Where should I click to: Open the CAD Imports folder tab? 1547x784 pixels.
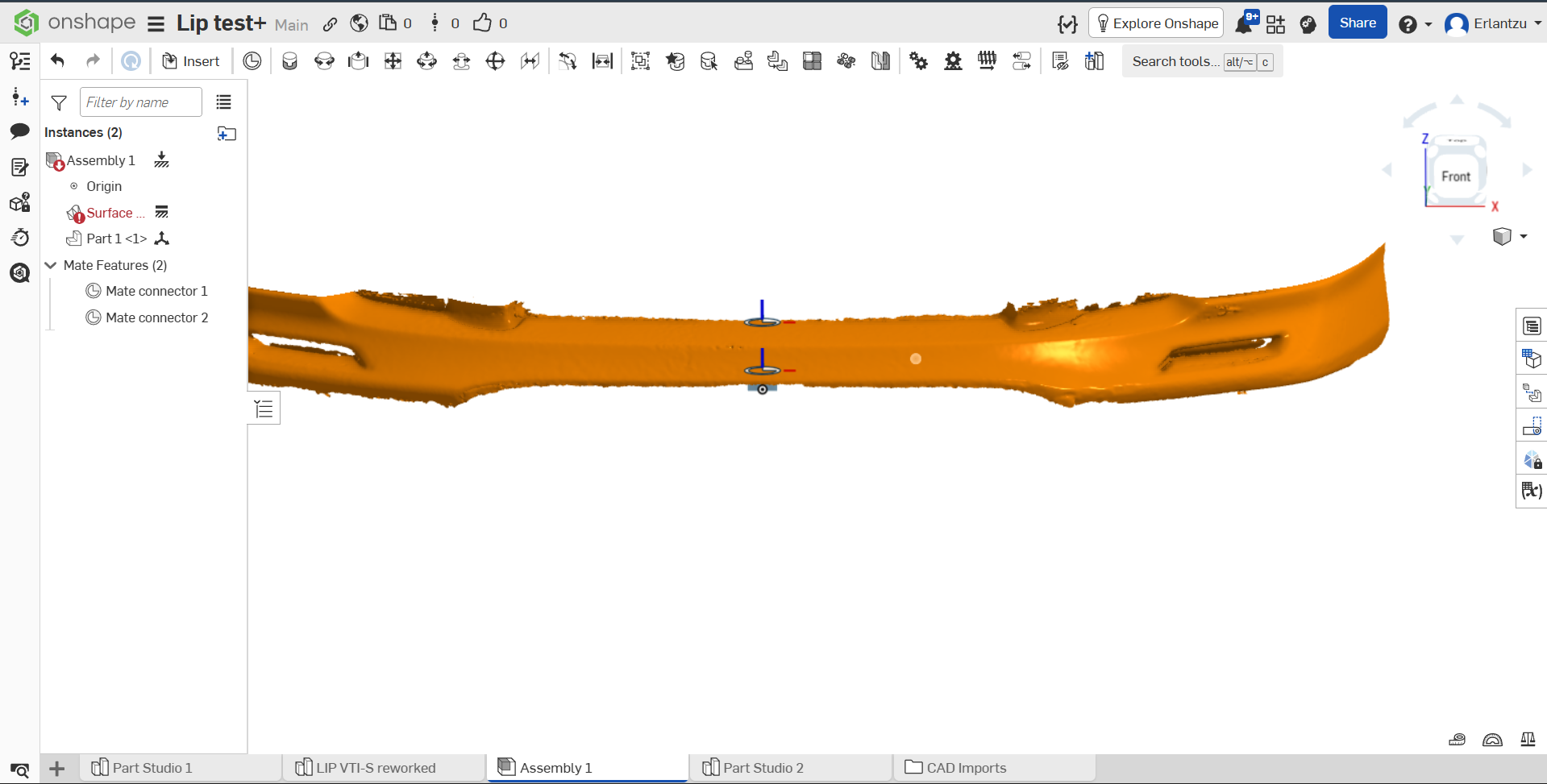coord(966,768)
